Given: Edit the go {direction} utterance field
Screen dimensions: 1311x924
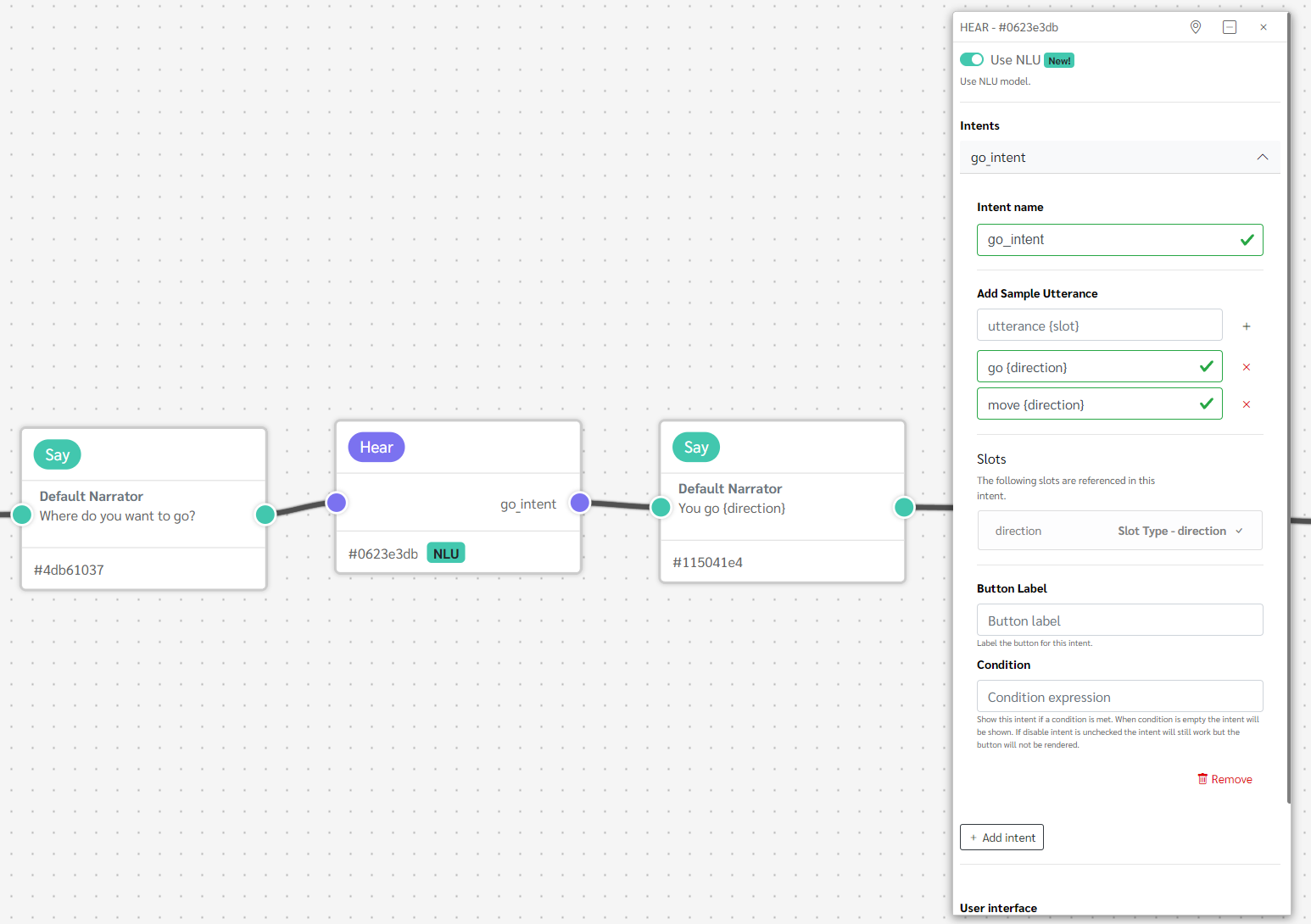Looking at the screenshot, I should tap(1099, 367).
